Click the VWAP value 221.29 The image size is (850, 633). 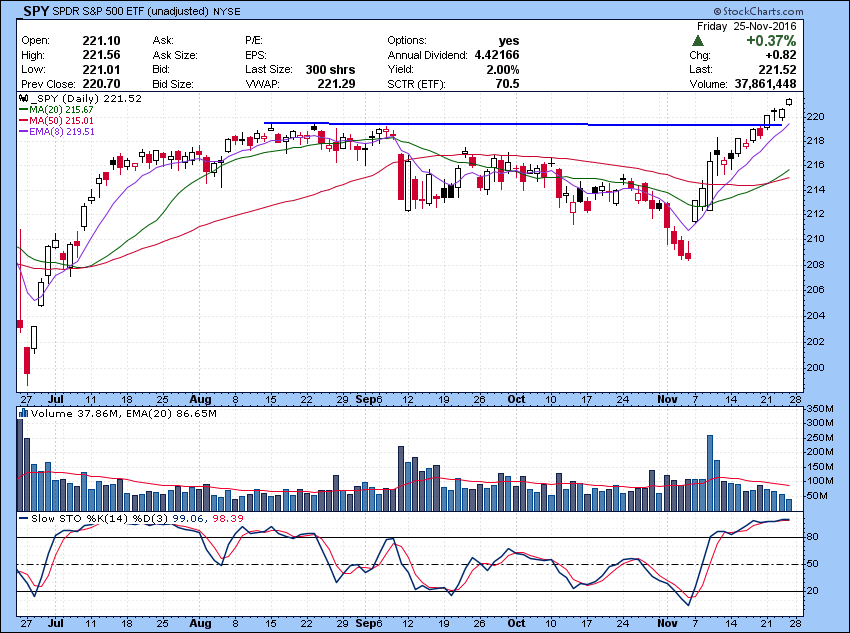click(x=336, y=84)
